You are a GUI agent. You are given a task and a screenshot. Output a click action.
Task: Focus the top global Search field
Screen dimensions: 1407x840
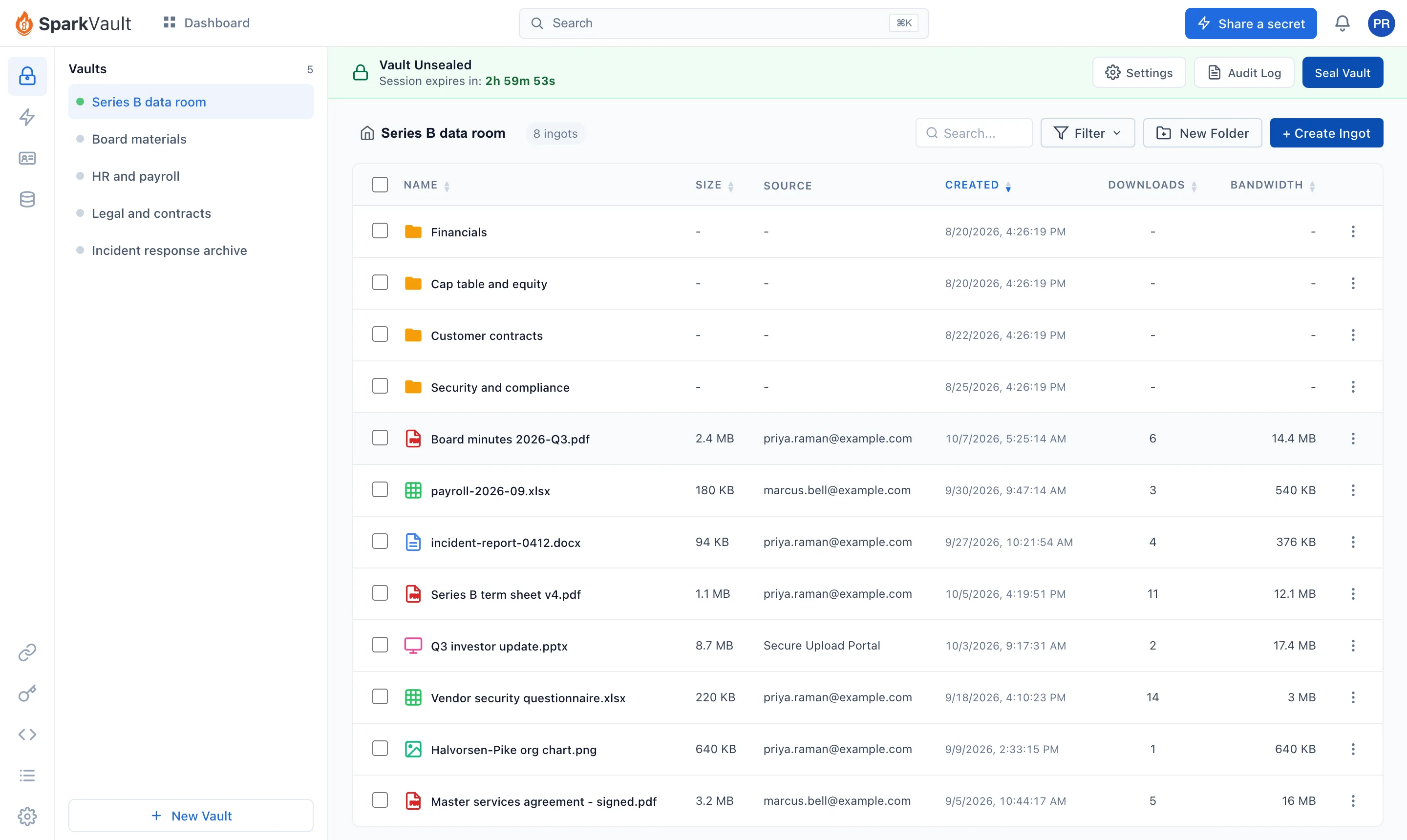(724, 23)
